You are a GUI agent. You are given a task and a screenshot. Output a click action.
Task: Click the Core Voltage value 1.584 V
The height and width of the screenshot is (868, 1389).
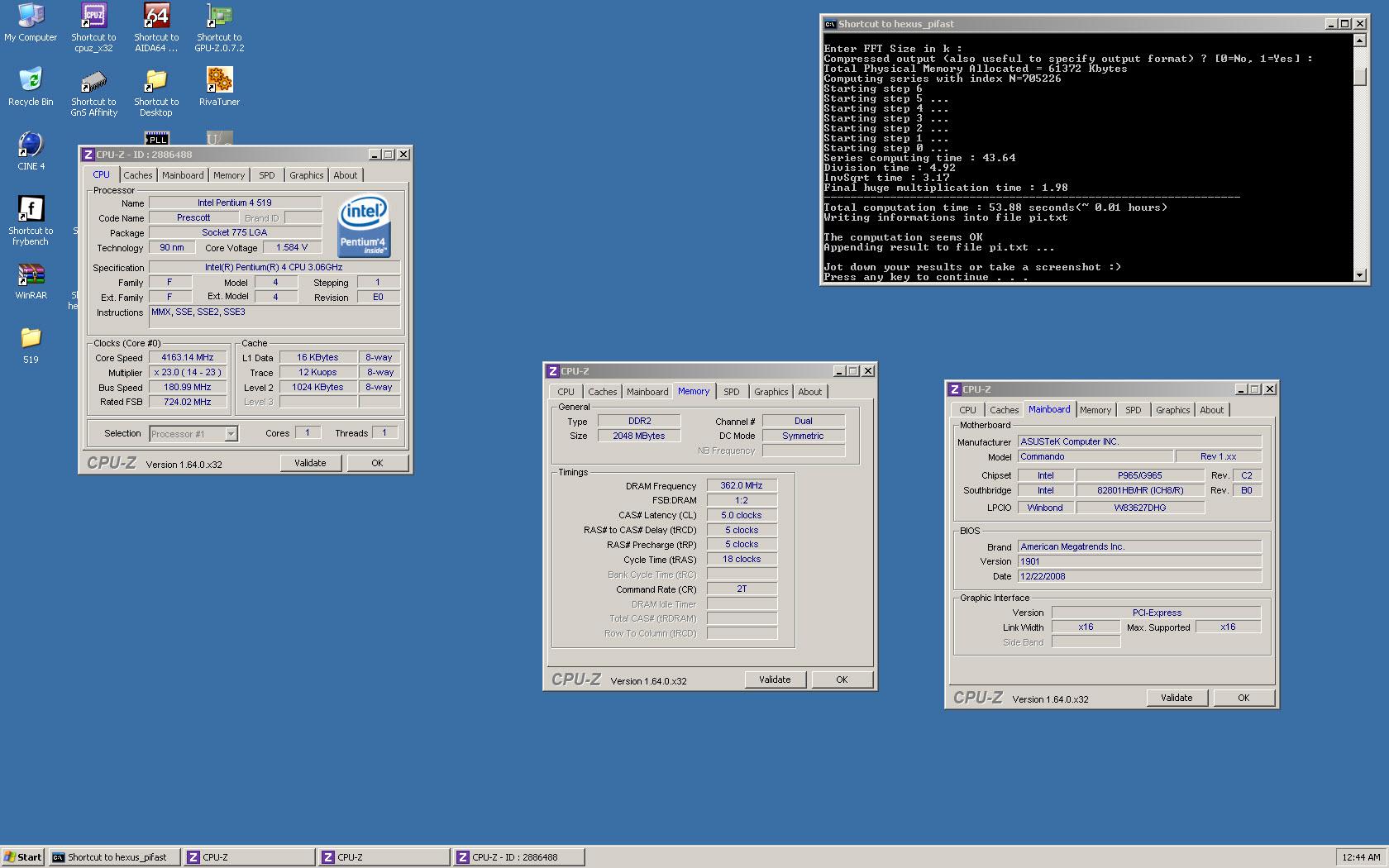click(x=292, y=247)
